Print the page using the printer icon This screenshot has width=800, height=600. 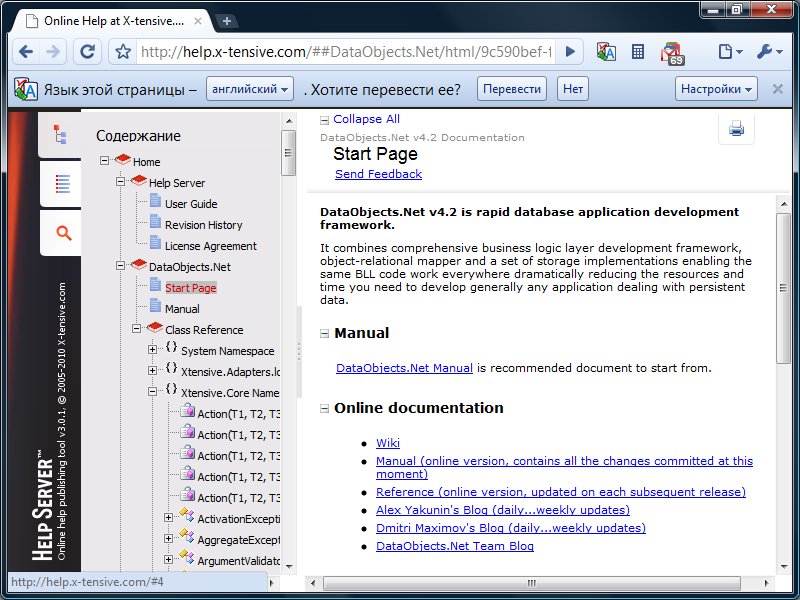pyautogui.click(x=736, y=128)
